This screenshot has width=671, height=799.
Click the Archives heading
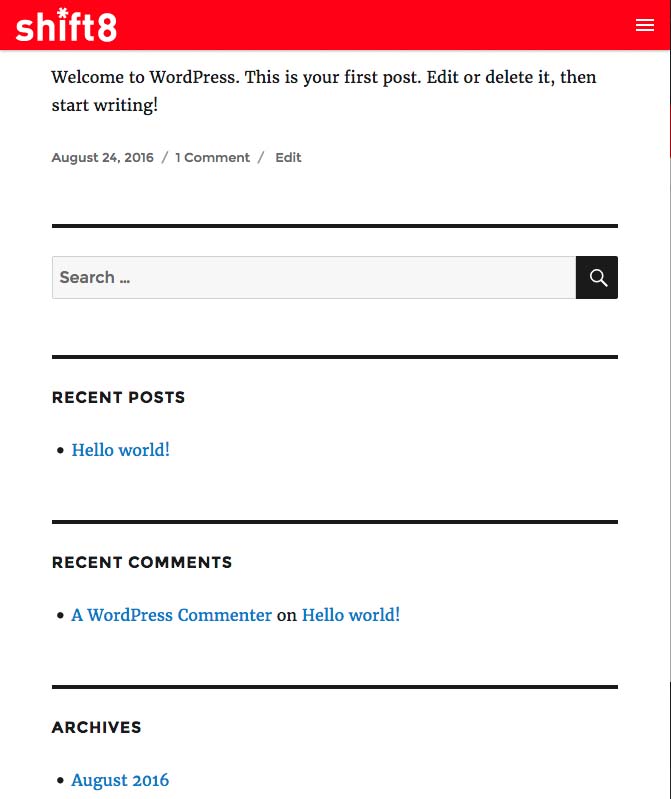coord(96,727)
